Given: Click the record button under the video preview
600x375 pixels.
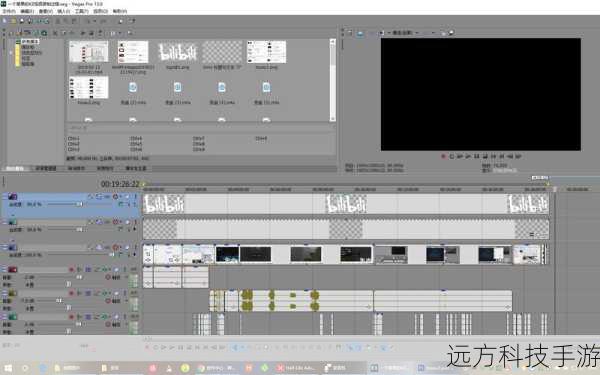Looking at the screenshot, I should tap(443, 157).
